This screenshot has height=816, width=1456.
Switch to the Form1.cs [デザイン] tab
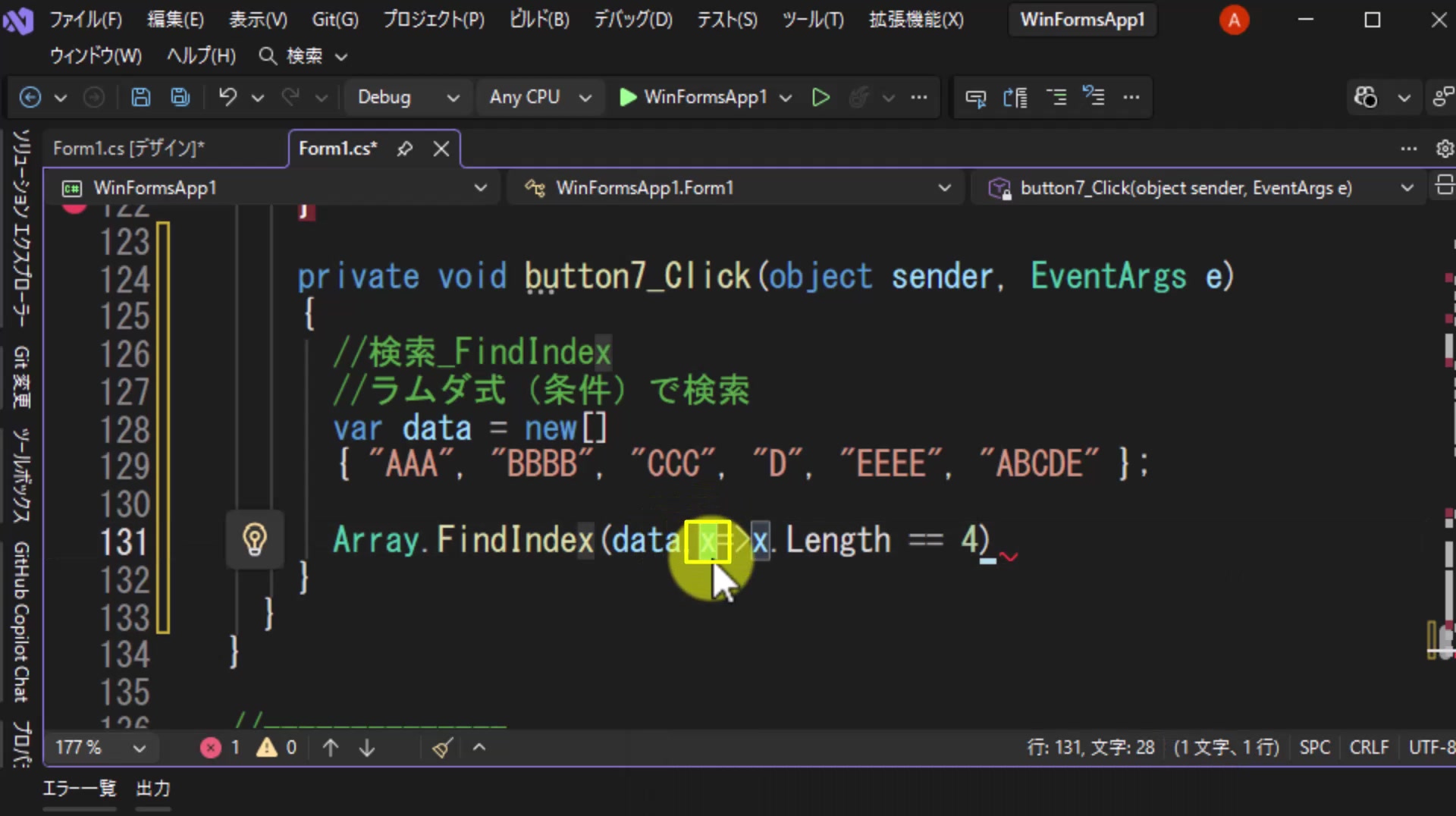pyautogui.click(x=129, y=149)
